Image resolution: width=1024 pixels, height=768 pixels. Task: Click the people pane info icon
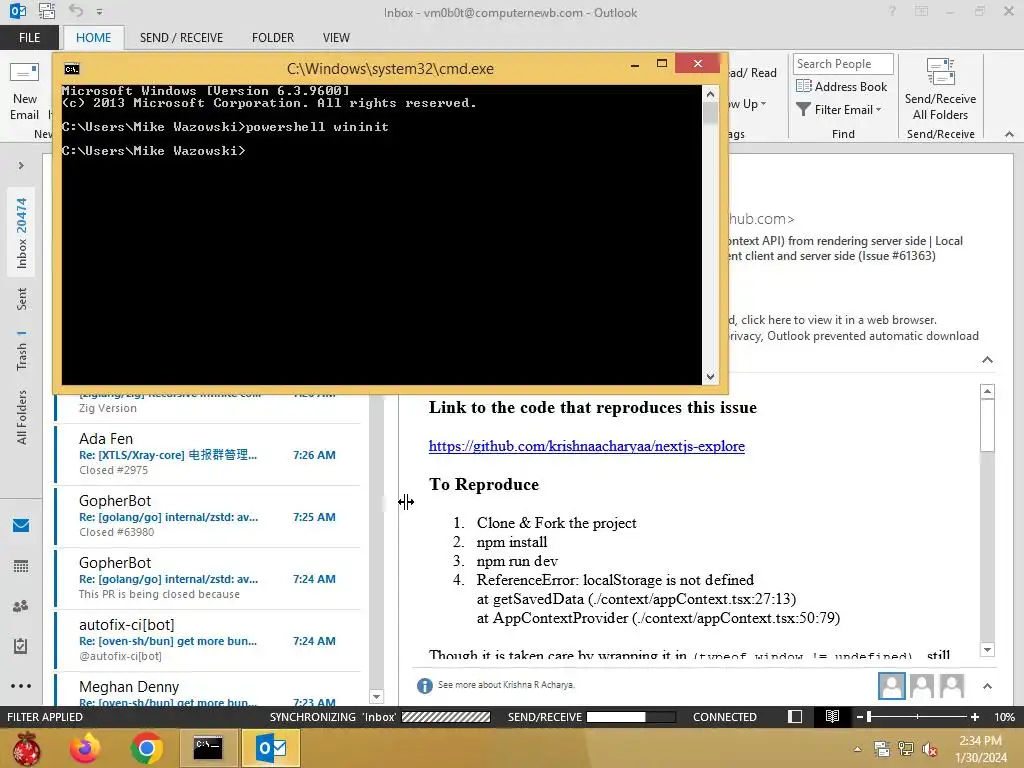click(x=424, y=685)
